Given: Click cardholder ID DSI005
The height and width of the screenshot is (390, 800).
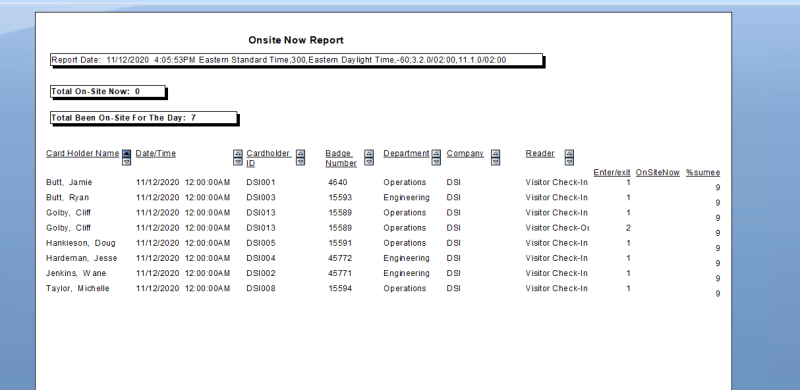Looking at the screenshot, I should (261, 243).
